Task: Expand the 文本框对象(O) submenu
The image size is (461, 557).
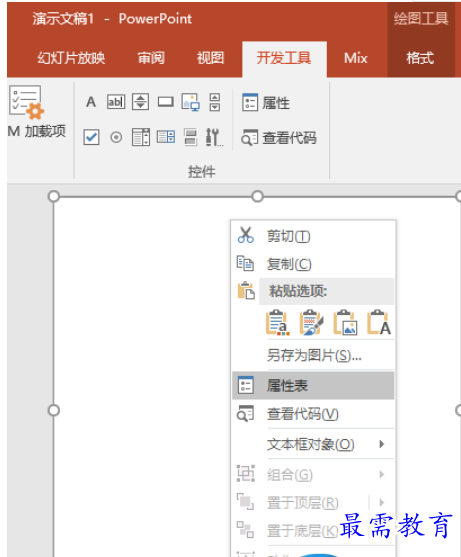Action: (313, 444)
